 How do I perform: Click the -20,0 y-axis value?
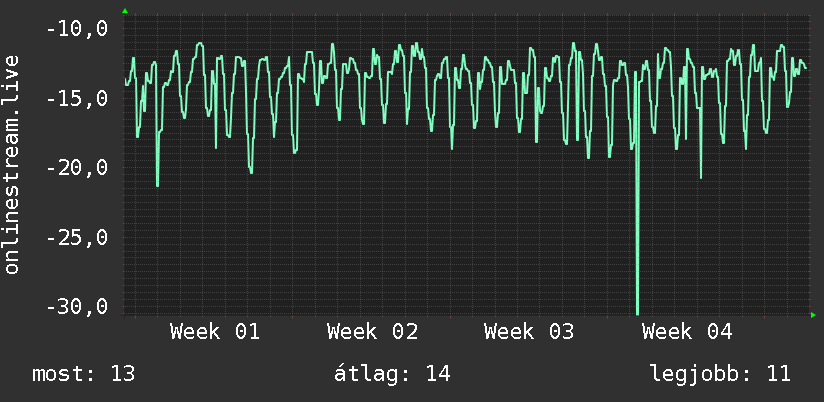pos(77,168)
